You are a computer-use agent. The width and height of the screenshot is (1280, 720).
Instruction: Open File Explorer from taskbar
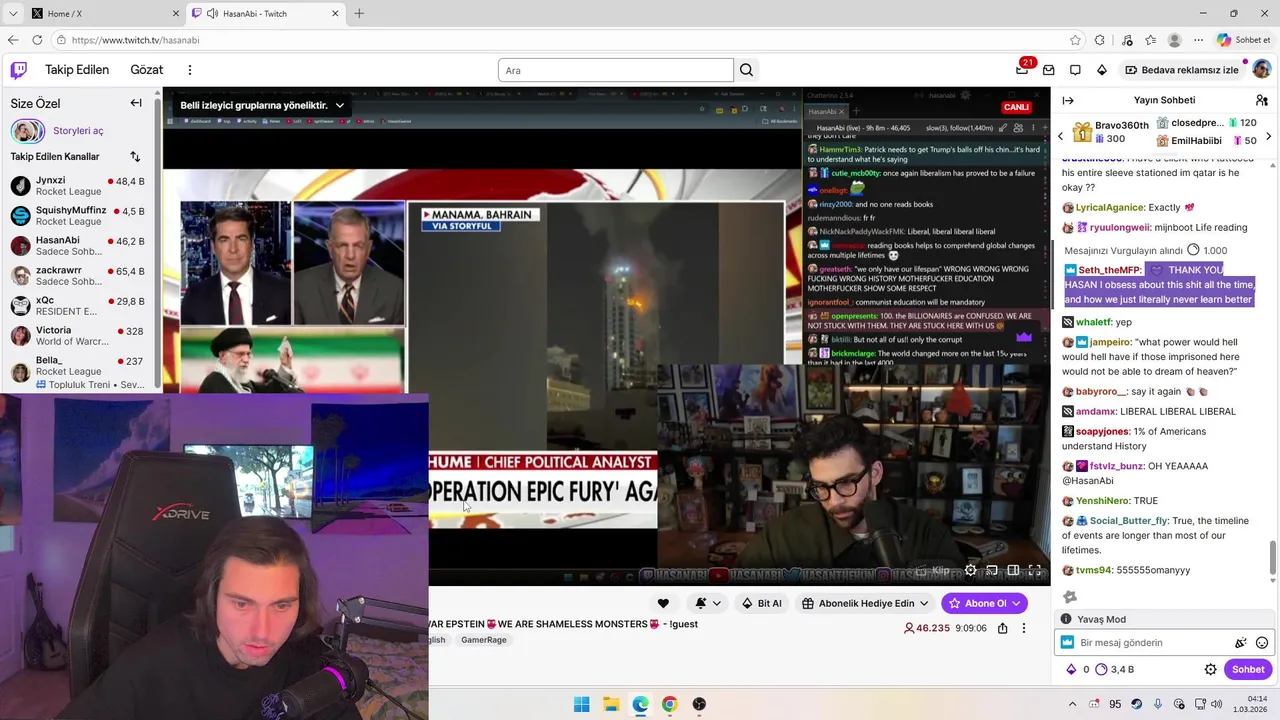[x=611, y=704]
